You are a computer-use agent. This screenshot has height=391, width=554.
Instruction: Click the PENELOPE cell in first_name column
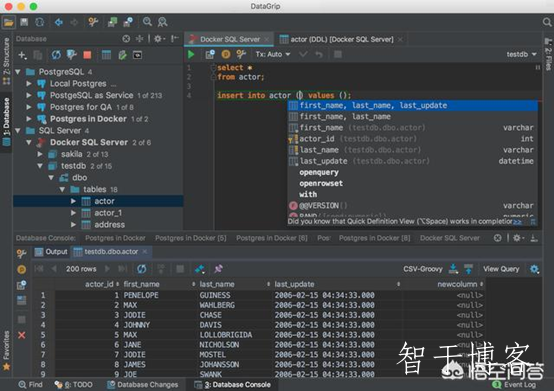pos(160,295)
